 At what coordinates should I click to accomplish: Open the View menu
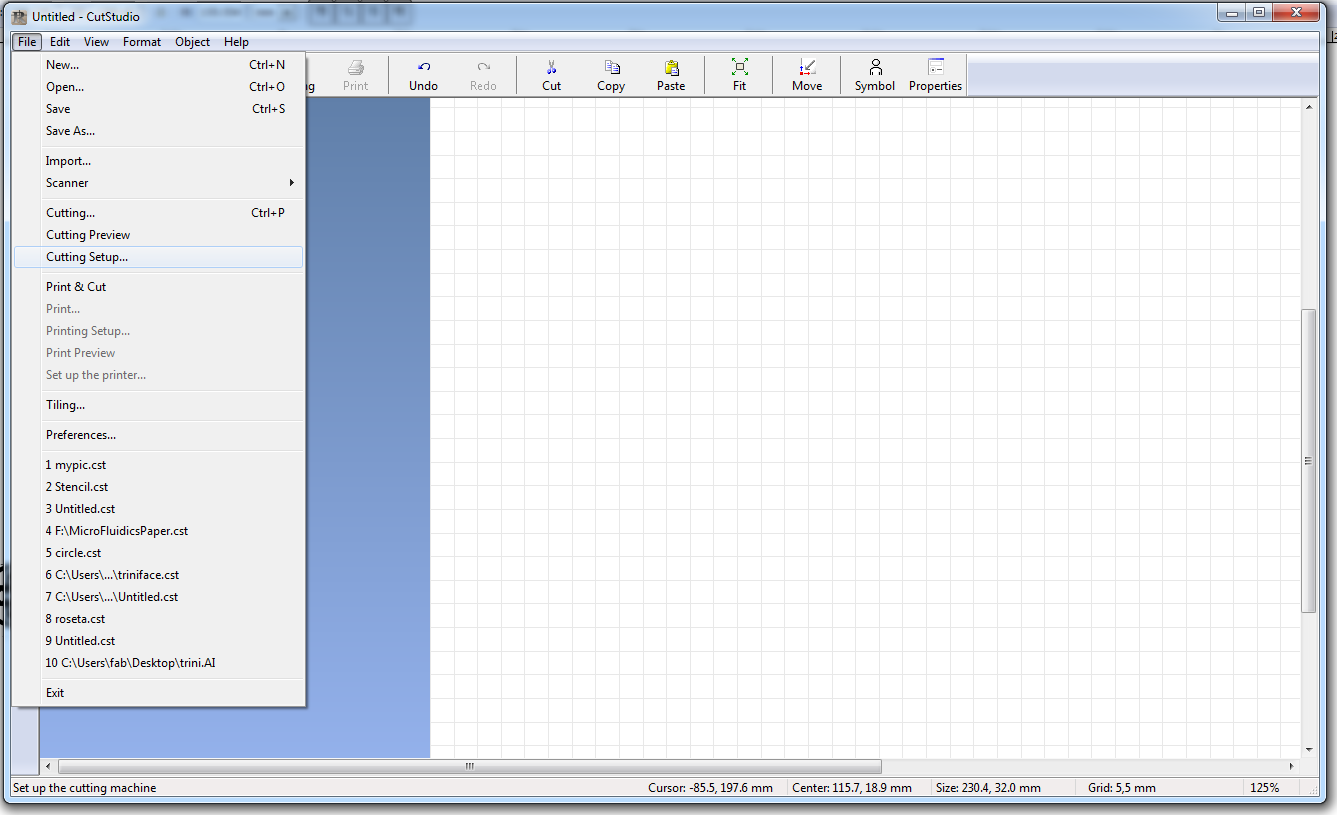[x=96, y=42]
